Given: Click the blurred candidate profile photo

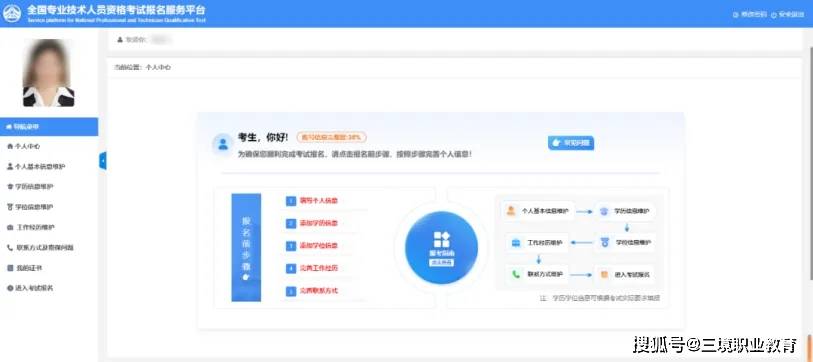Looking at the screenshot, I should (48, 73).
